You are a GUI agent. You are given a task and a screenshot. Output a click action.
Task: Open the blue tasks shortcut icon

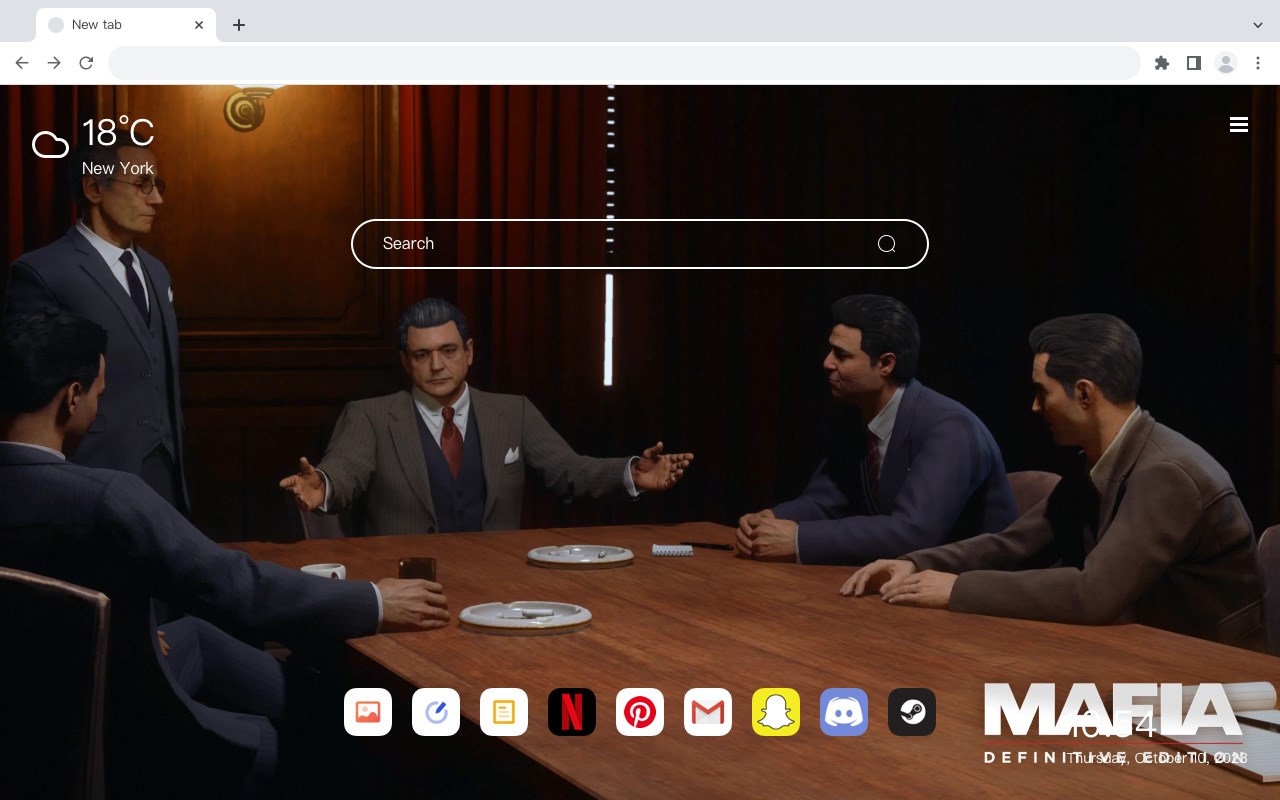[436, 712]
